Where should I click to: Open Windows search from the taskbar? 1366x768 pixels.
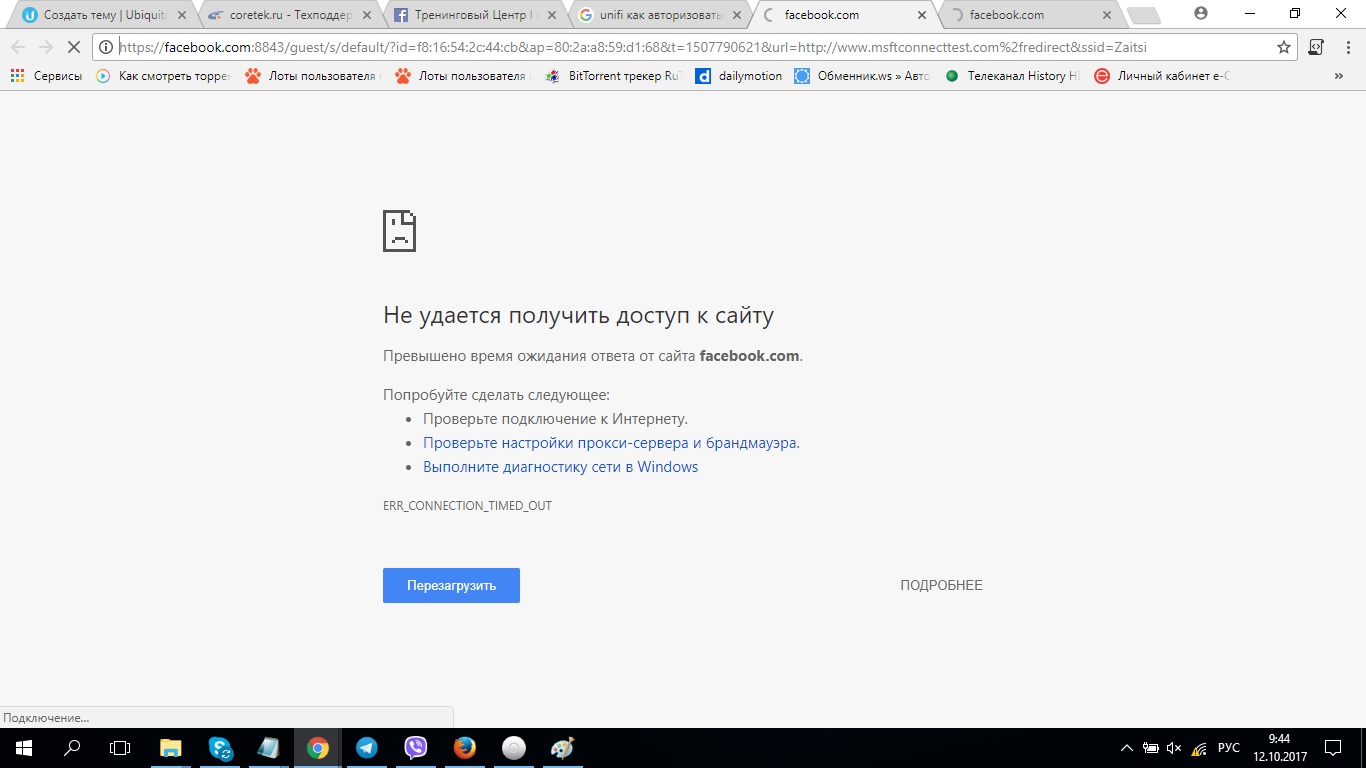click(x=72, y=748)
